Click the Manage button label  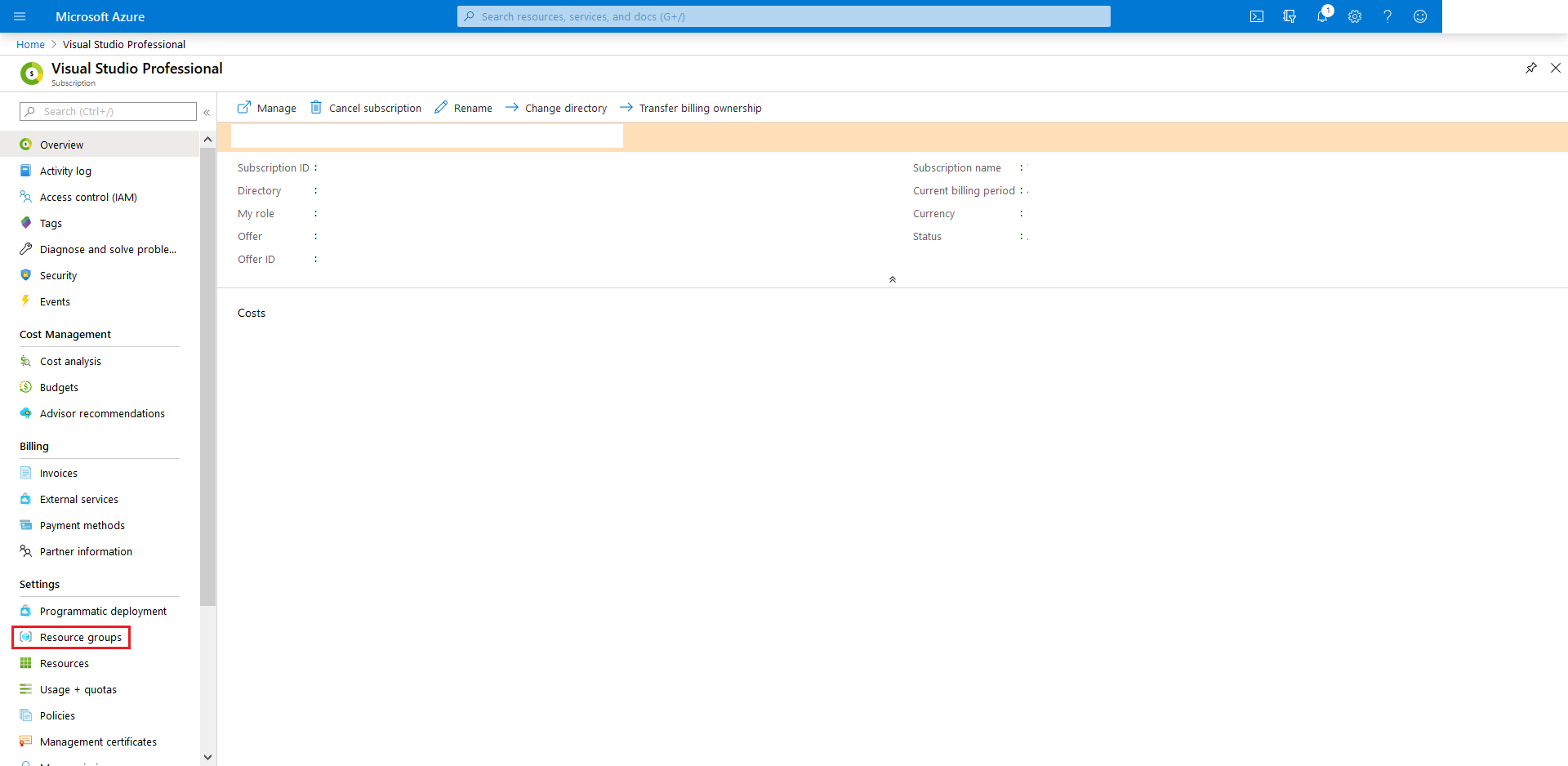pos(277,108)
